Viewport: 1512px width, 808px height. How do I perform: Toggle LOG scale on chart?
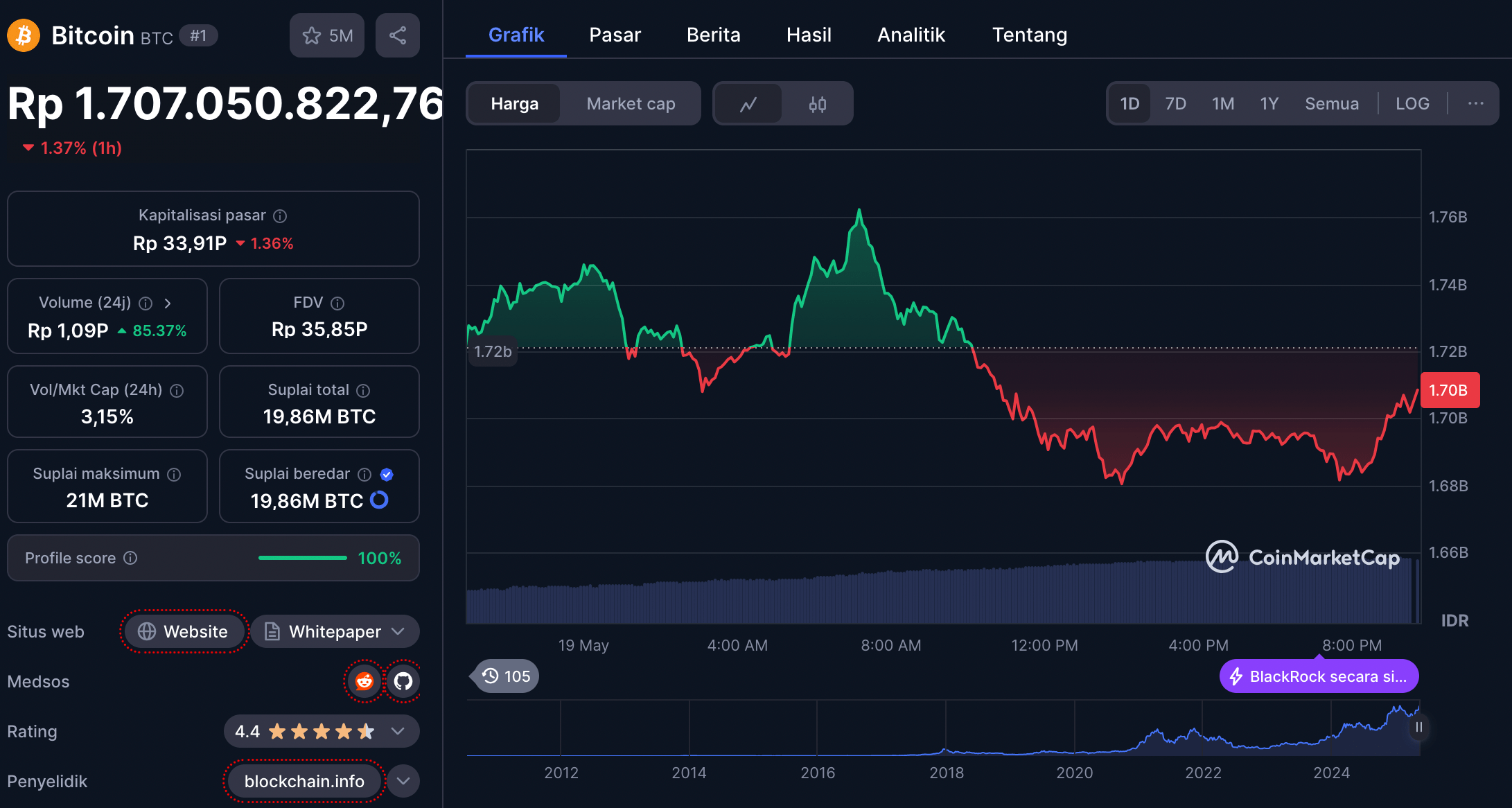point(1412,104)
